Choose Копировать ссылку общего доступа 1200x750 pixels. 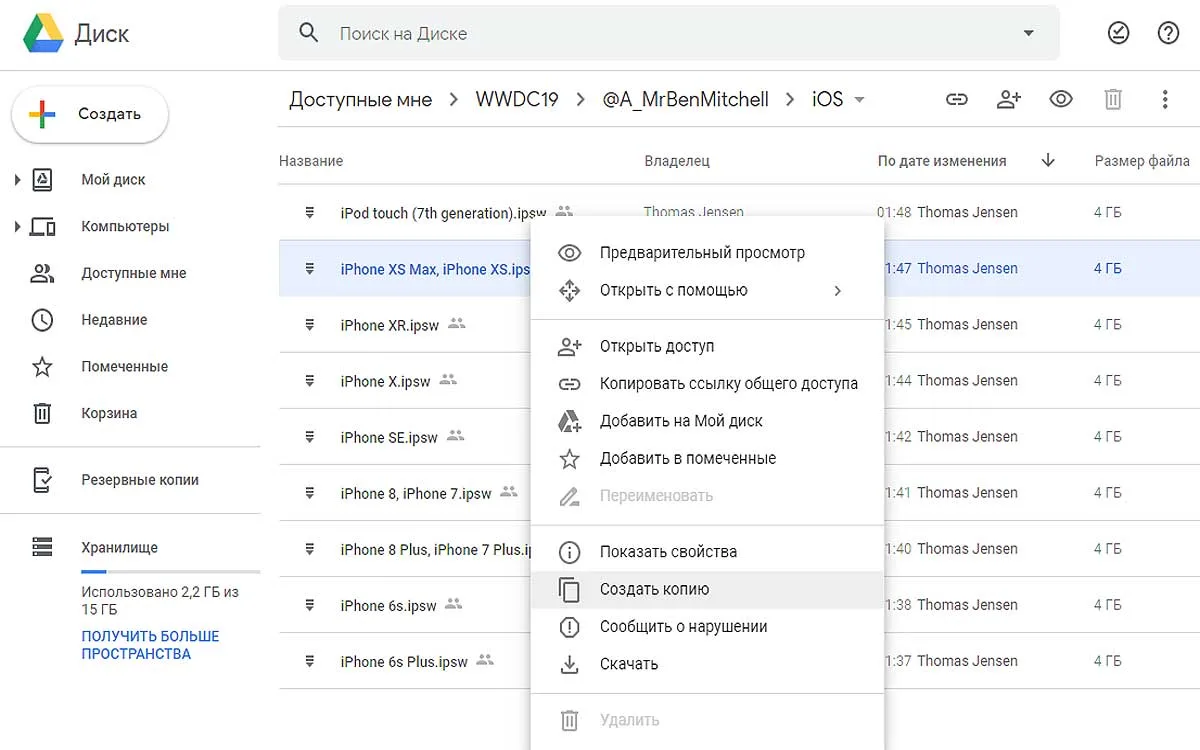click(707, 384)
